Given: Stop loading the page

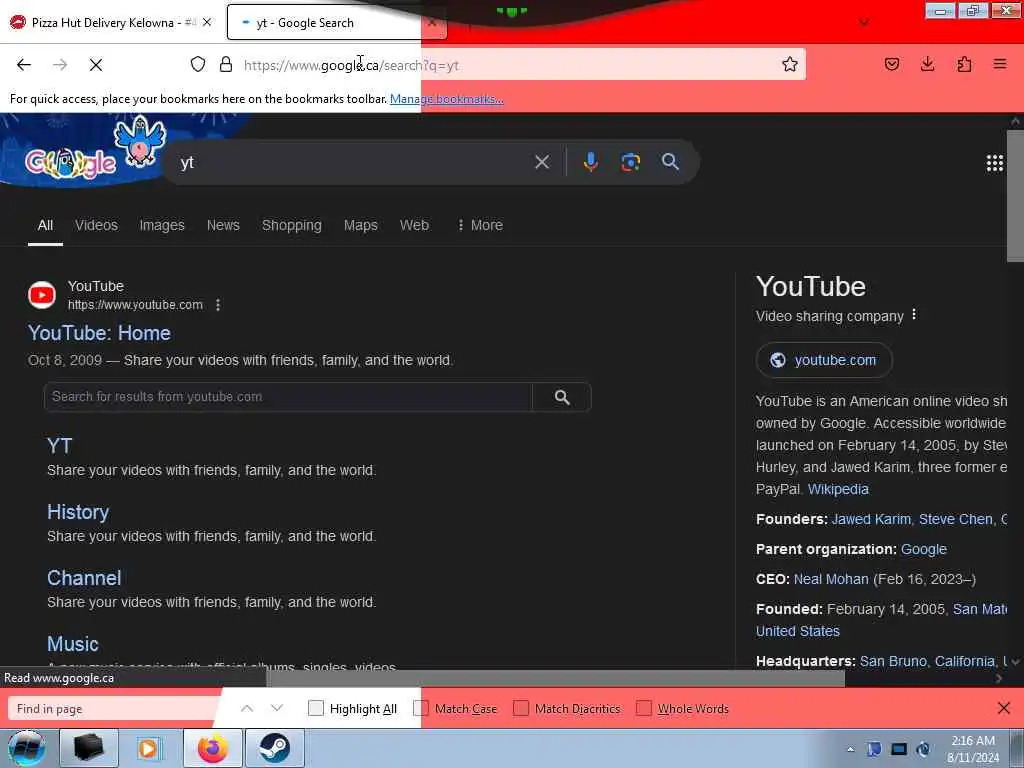Looking at the screenshot, I should (96, 65).
